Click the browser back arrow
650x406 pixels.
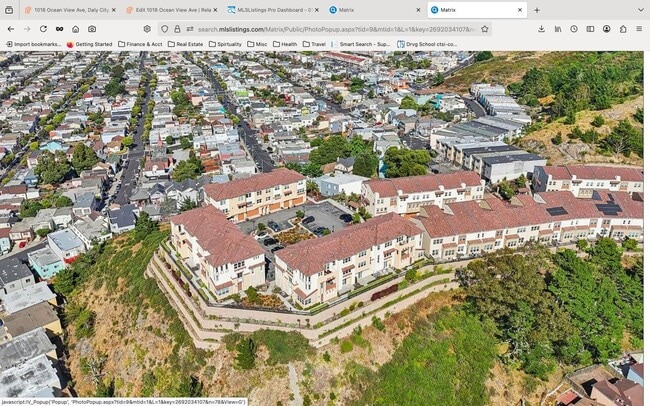coord(10,29)
